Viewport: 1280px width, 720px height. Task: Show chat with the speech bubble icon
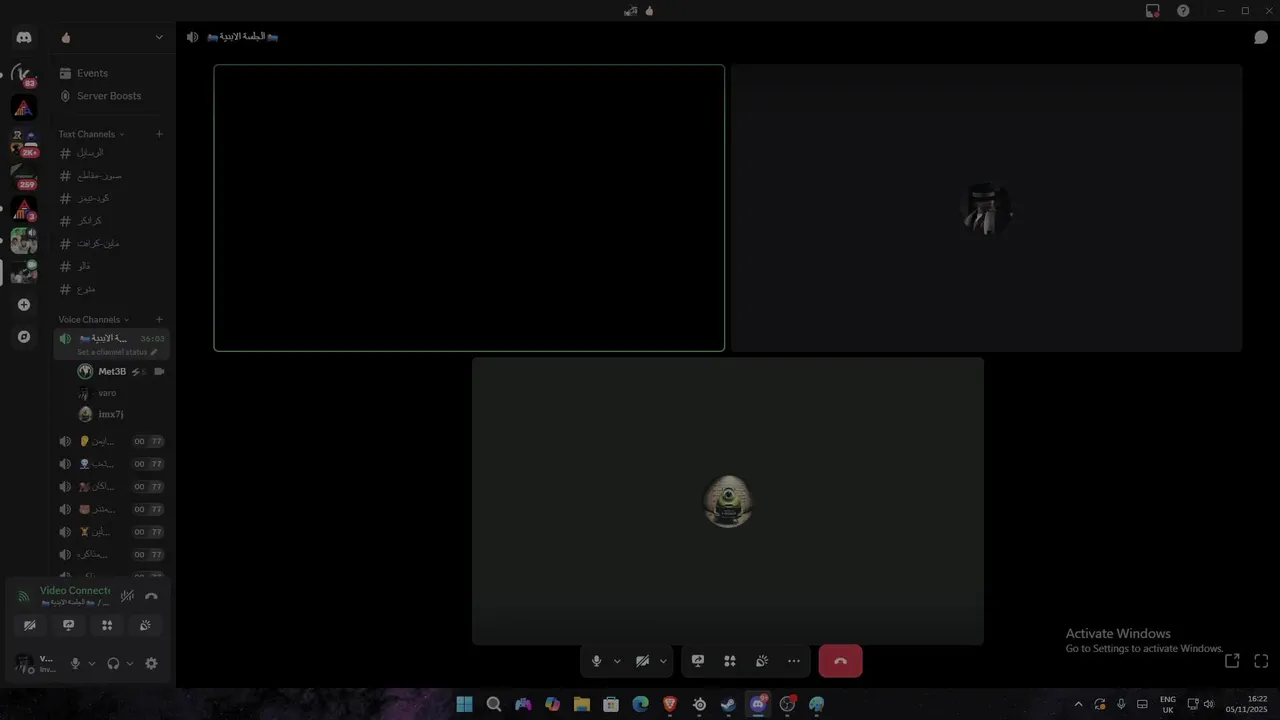1261,37
